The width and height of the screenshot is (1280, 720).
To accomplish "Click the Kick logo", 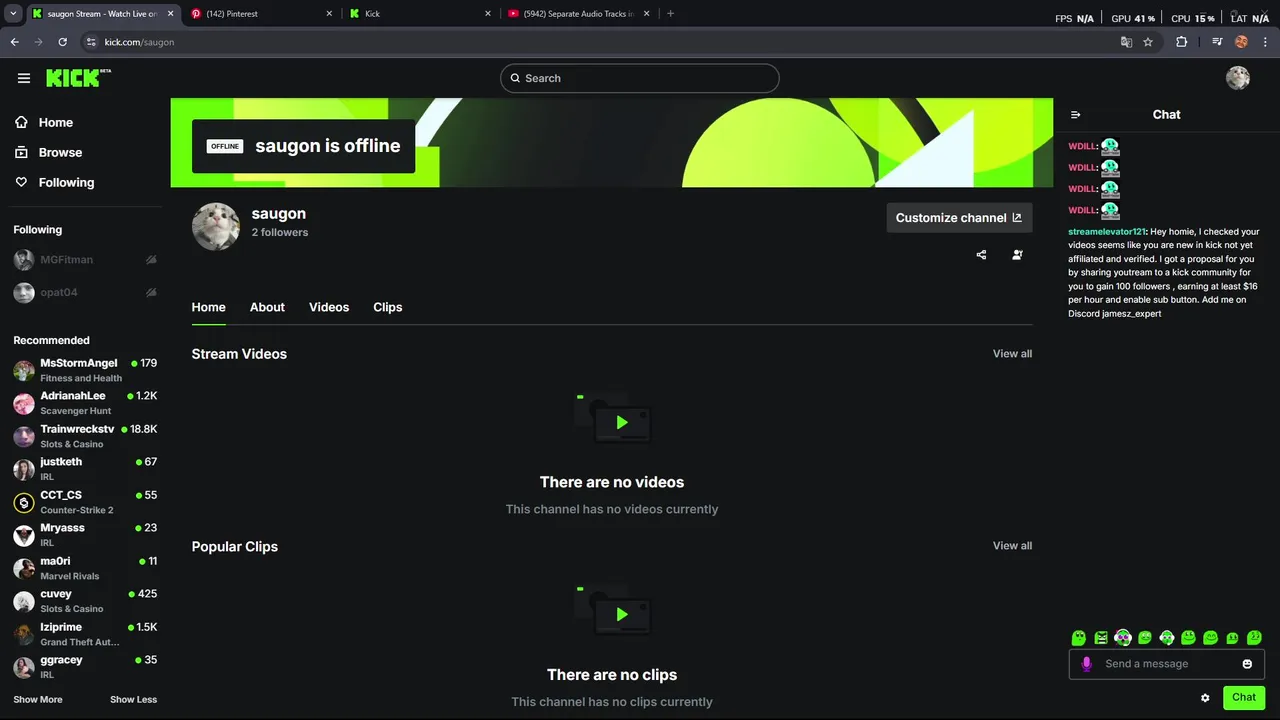I will click(x=78, y=78).
